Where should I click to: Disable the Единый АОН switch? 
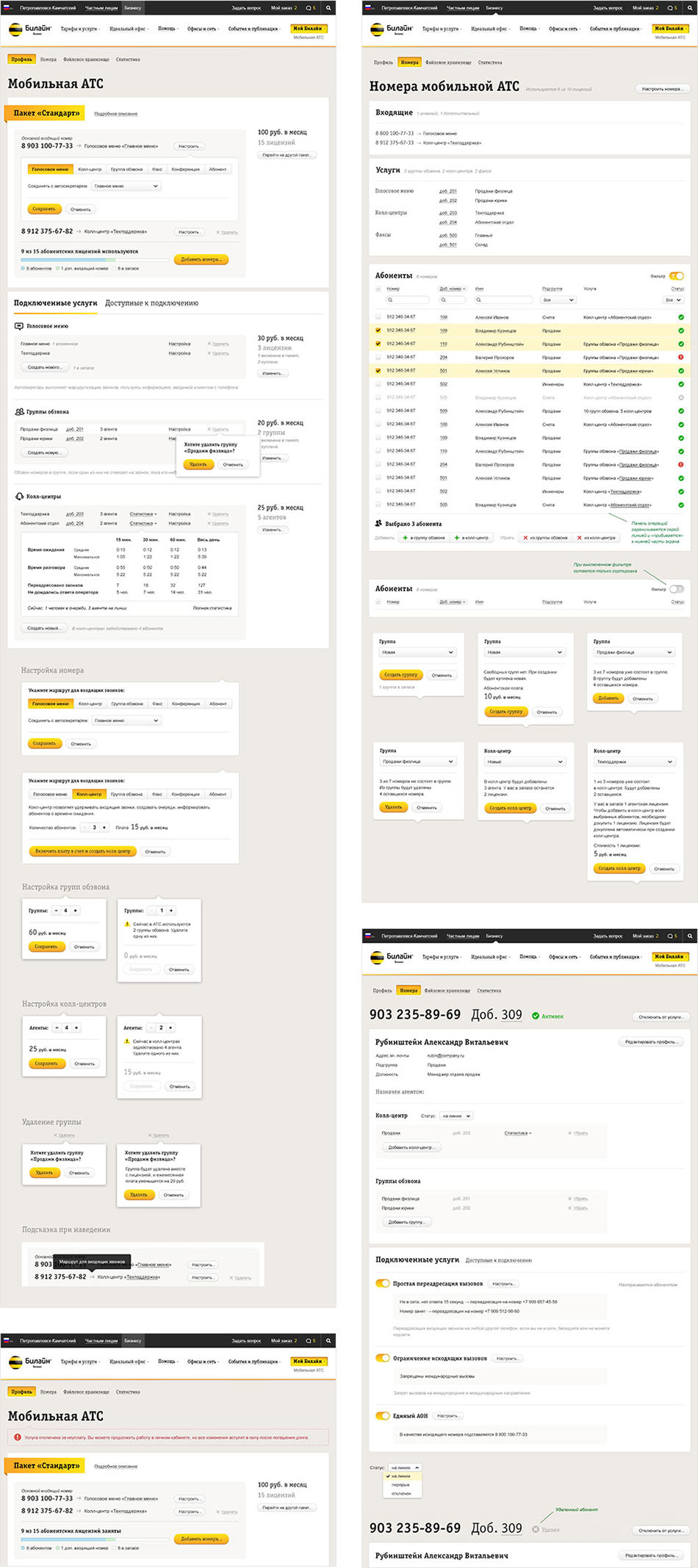coord(382,1416)
